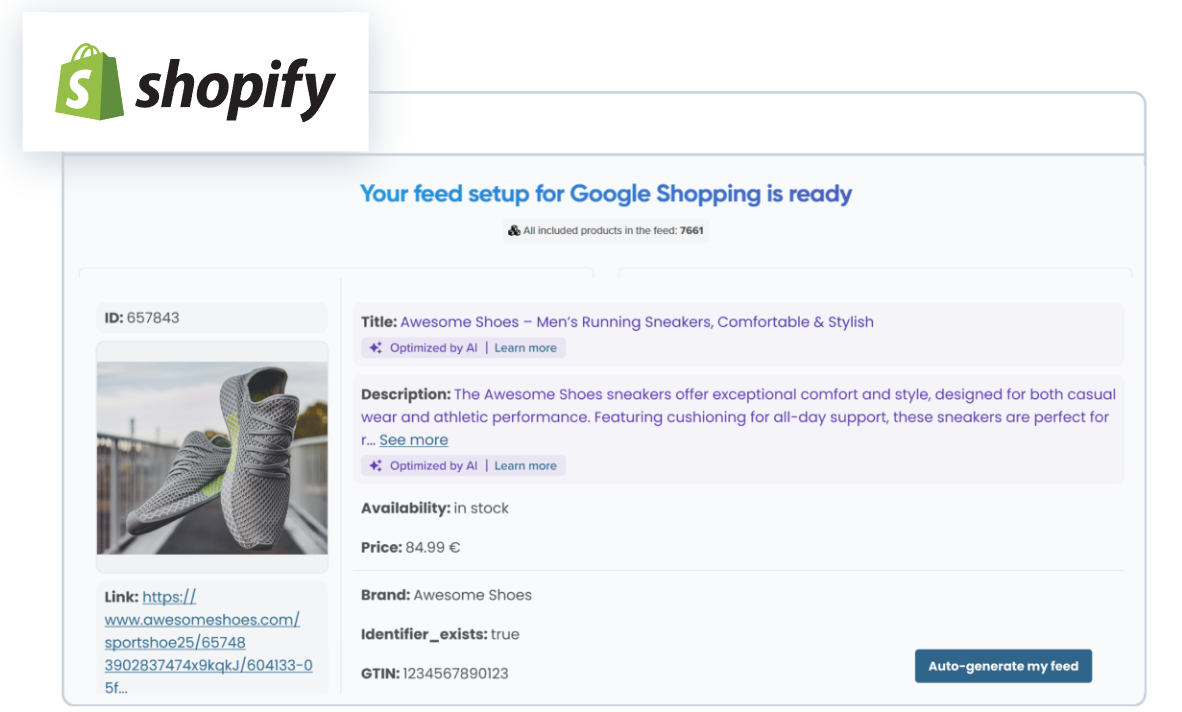Click the products icon beside feed count

pos(514,231)
